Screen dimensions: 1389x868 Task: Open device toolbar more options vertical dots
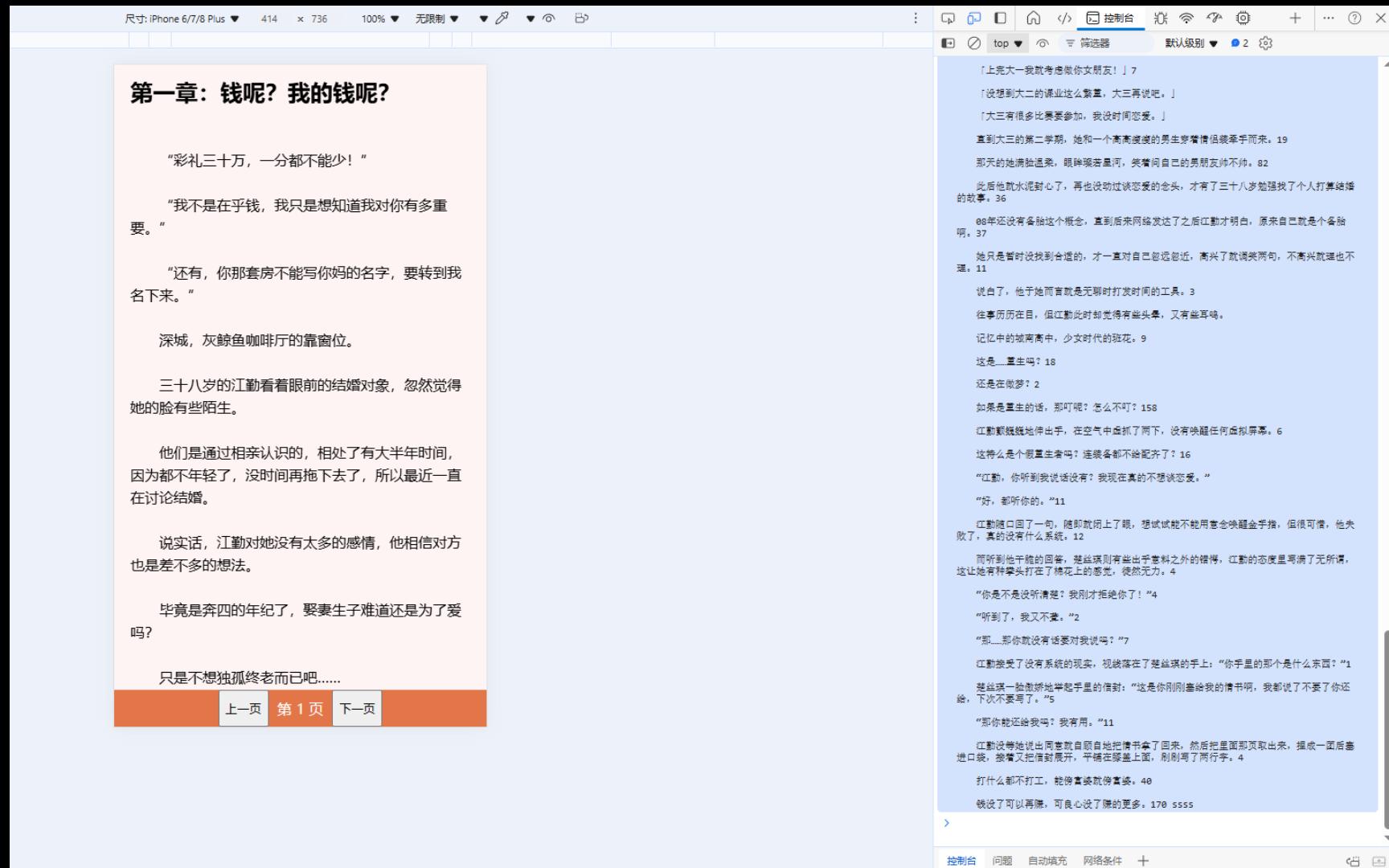point(916,18)
